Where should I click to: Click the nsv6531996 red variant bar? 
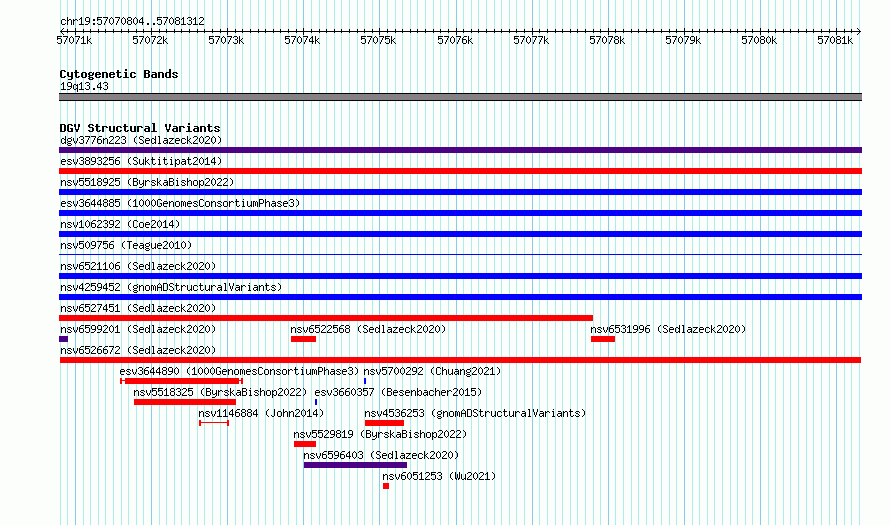pos(603,339)
